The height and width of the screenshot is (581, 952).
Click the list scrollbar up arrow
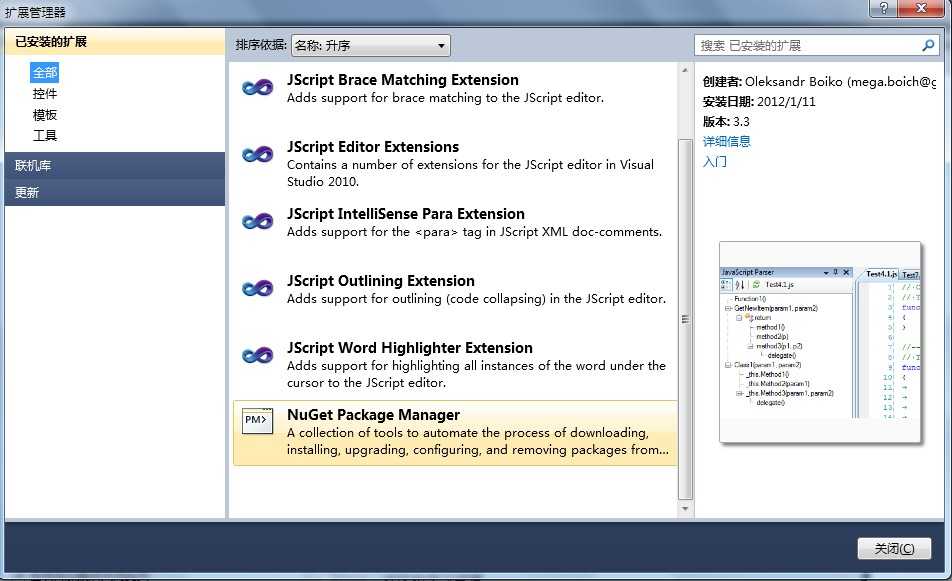[x=685, y=70]
